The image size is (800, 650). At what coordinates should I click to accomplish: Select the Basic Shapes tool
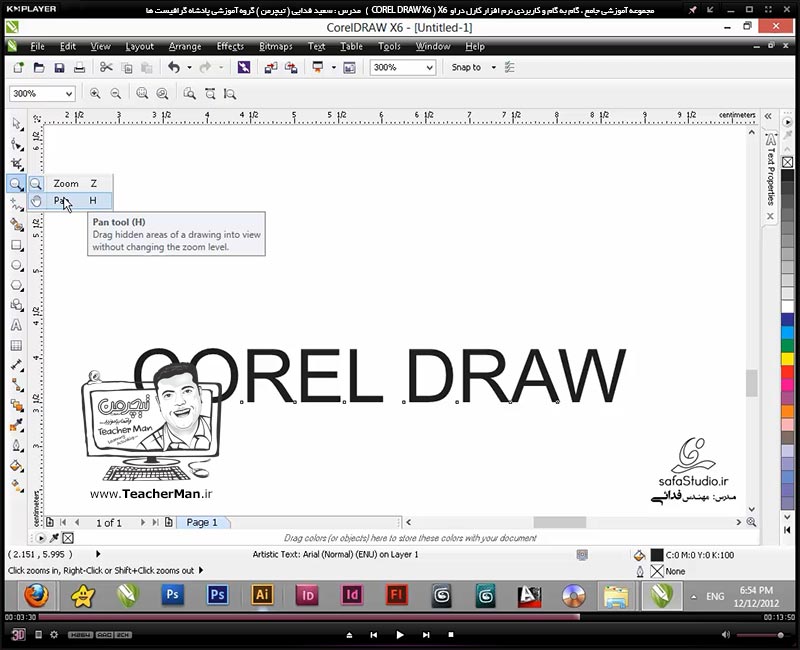(17, 305)
